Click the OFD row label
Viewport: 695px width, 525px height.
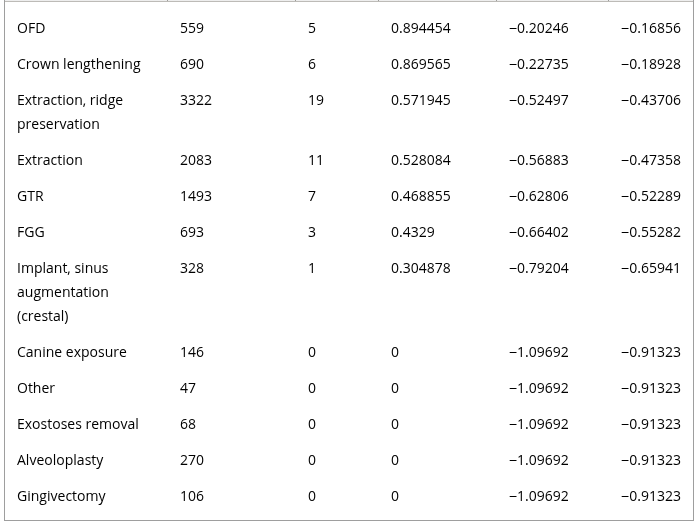point(31,28)
